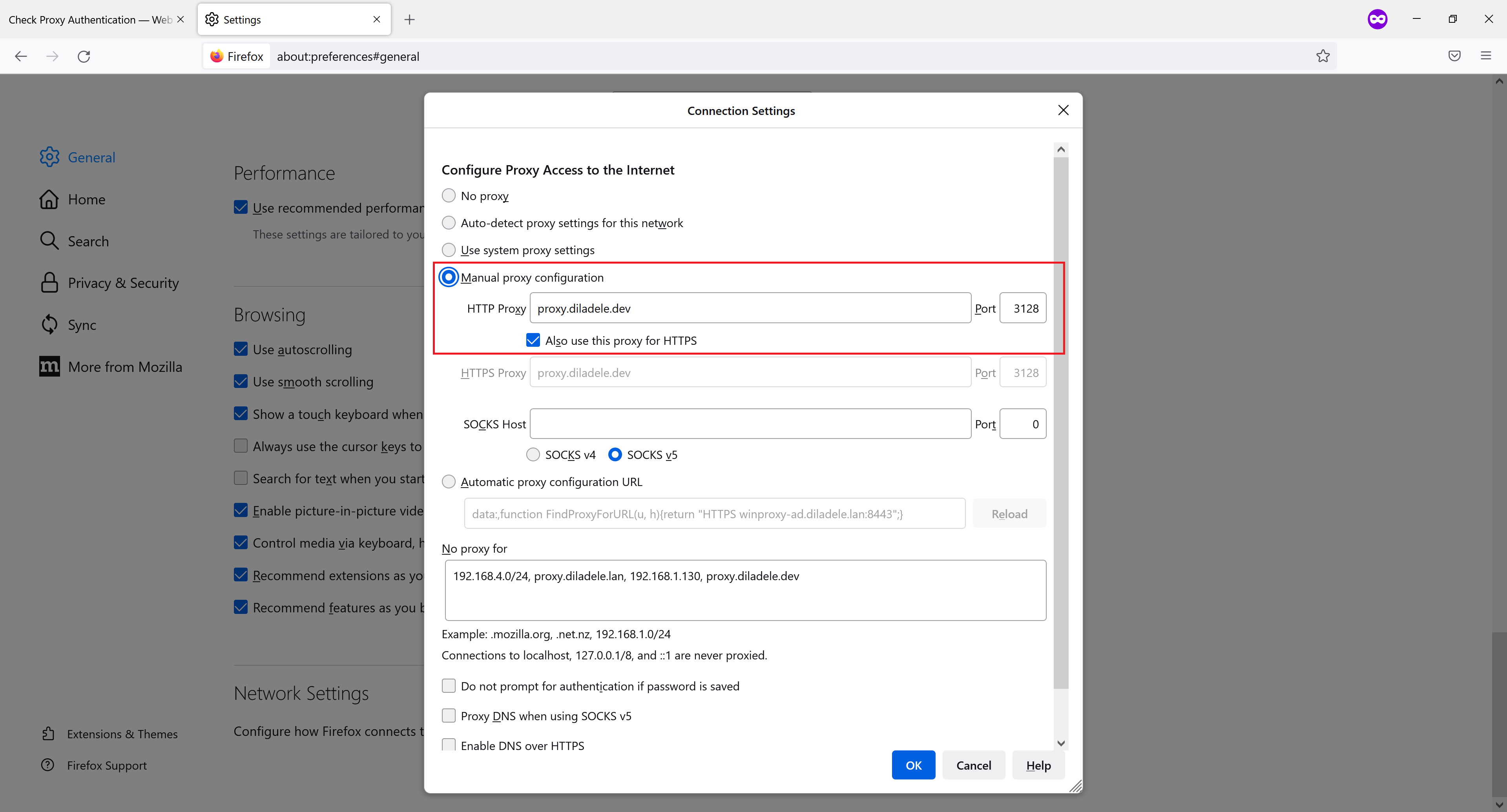Enable Do not prompt for authentication

[x=448, y=685]
